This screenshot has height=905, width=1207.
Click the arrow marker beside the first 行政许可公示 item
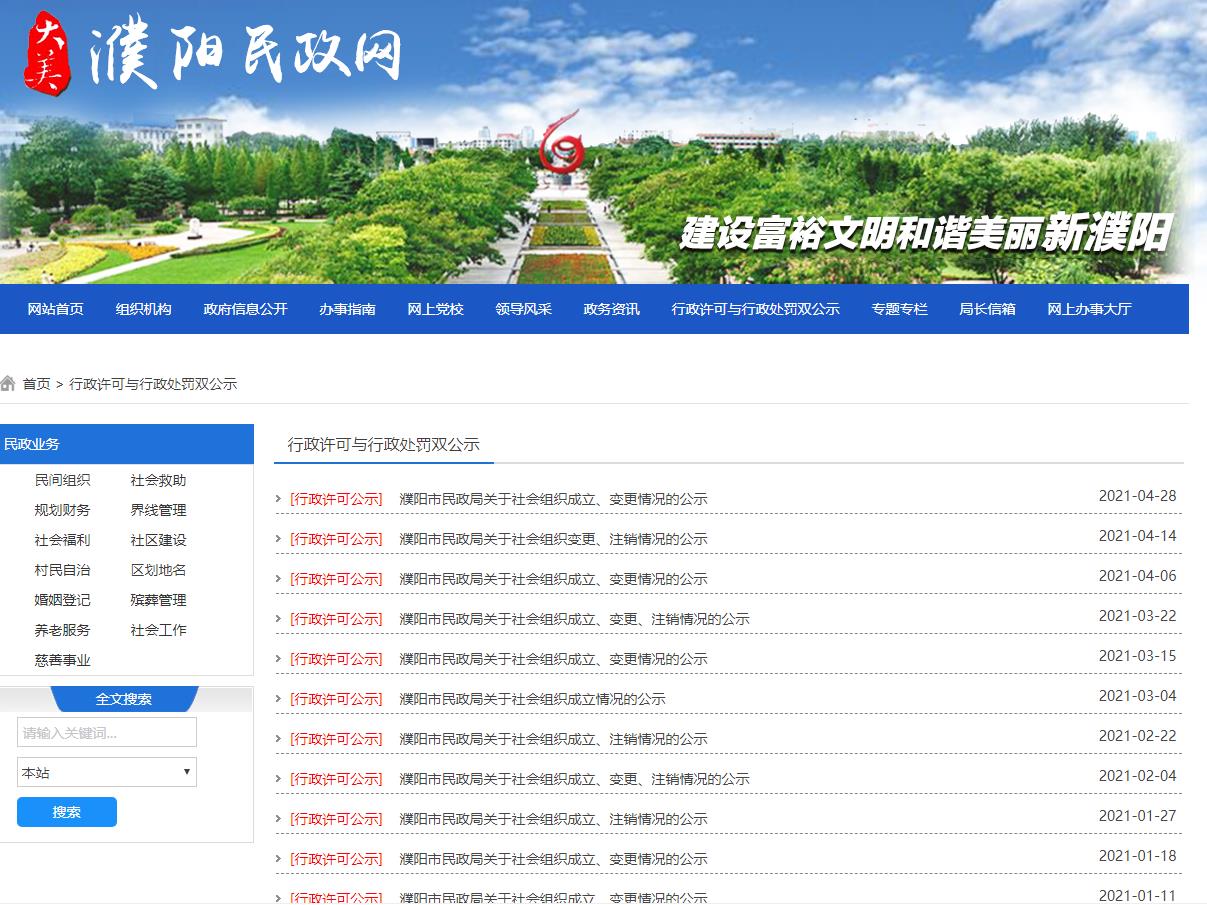[x=277, y=498]
